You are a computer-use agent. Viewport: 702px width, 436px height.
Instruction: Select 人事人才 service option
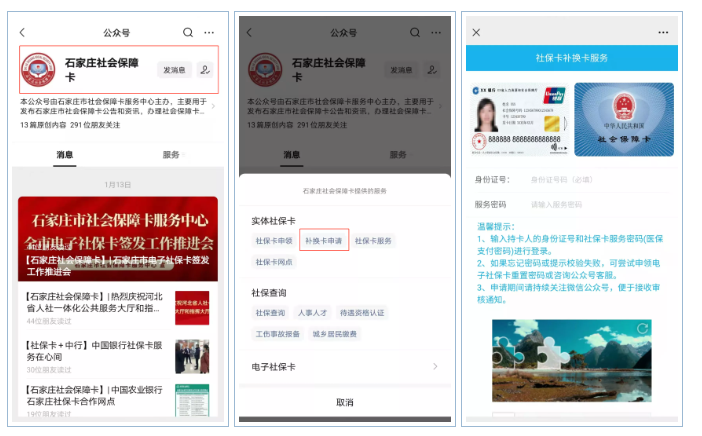[312, 313]
